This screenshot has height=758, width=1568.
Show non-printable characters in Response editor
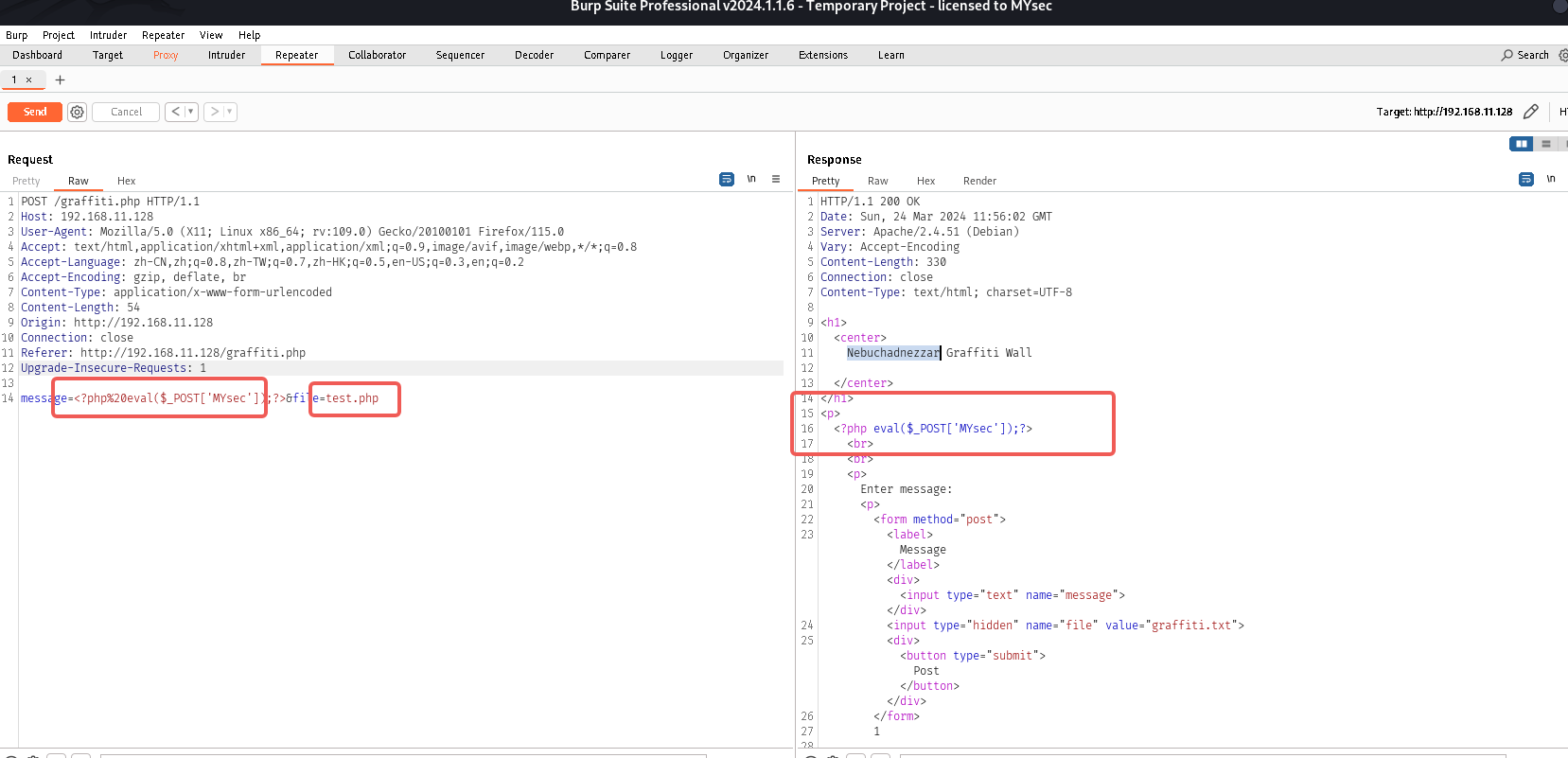tap(1551, 179)
